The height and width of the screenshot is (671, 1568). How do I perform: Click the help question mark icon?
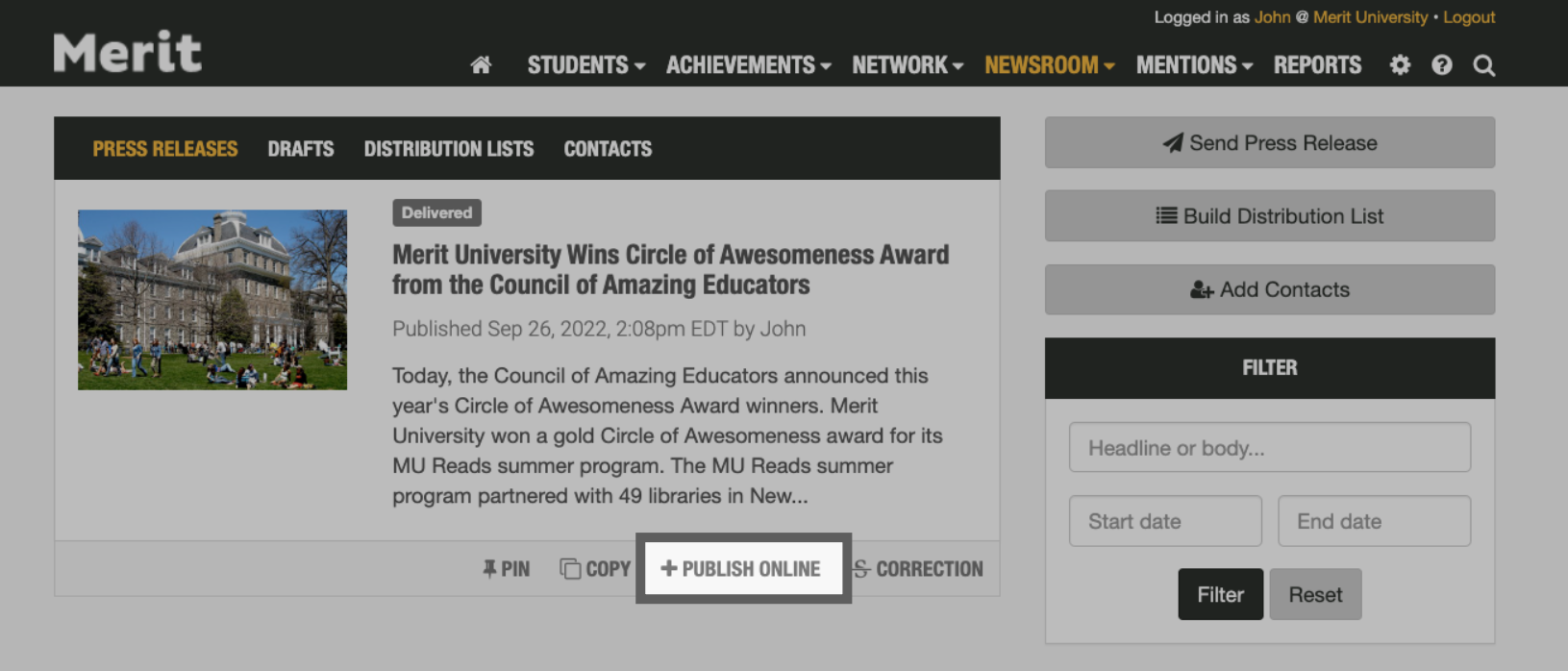[1442, 64]
